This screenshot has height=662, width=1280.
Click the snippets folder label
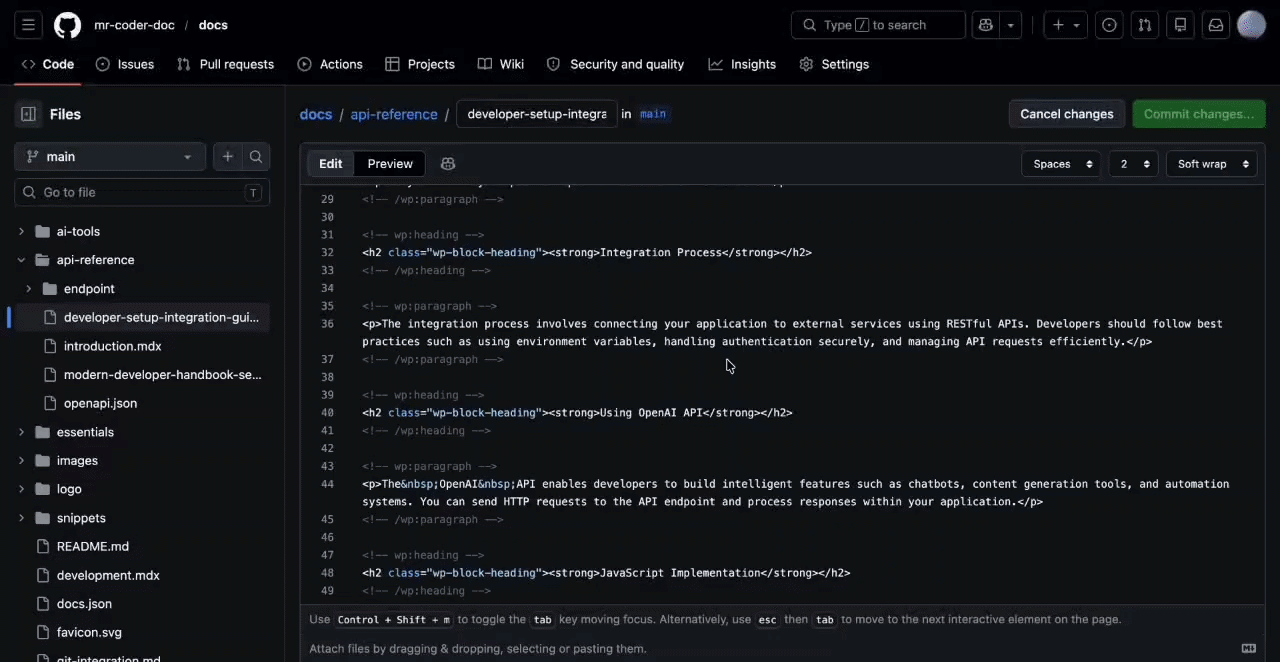(x=81, y=518)
